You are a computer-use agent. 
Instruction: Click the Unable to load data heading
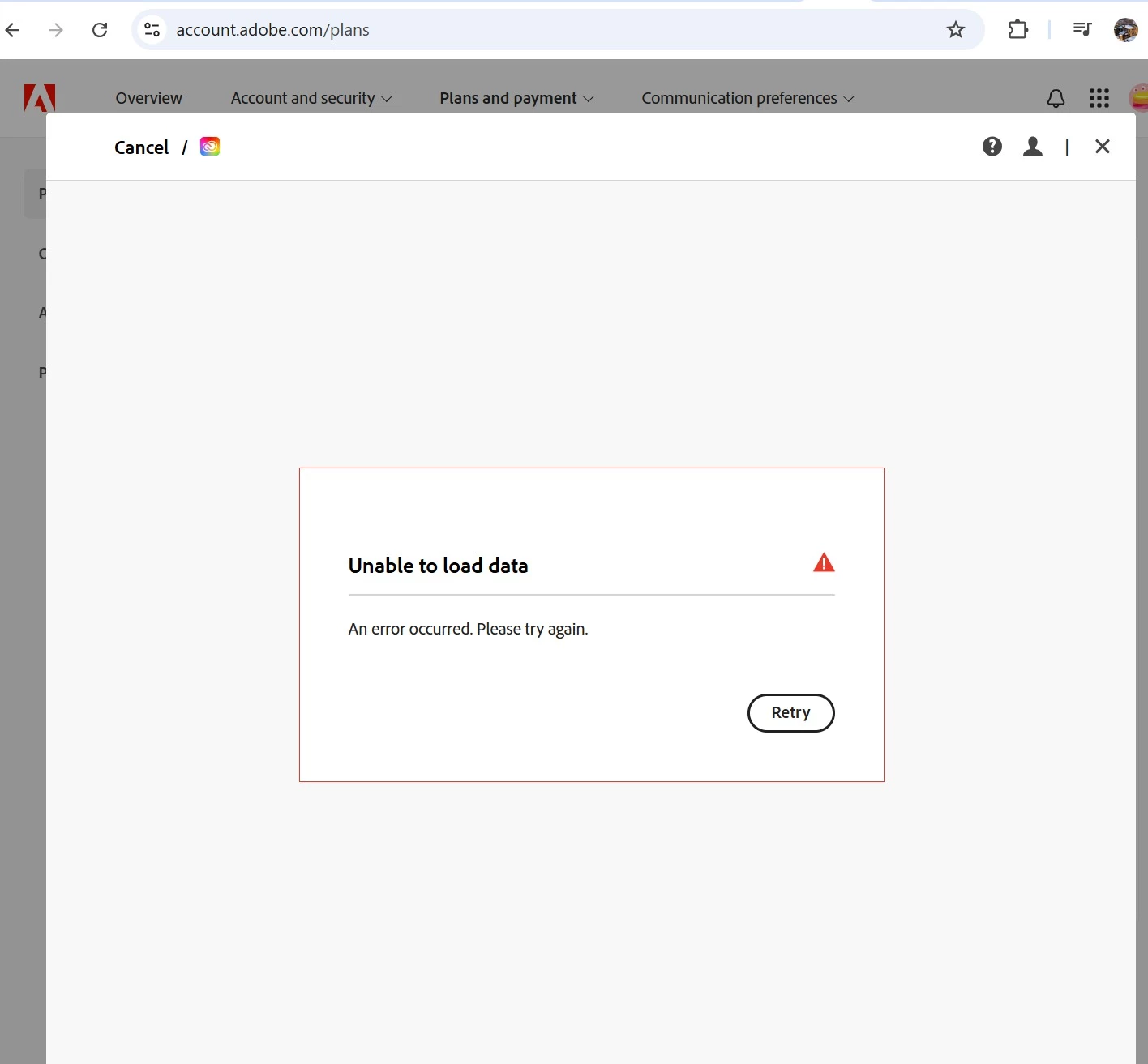tap(438, 566)
